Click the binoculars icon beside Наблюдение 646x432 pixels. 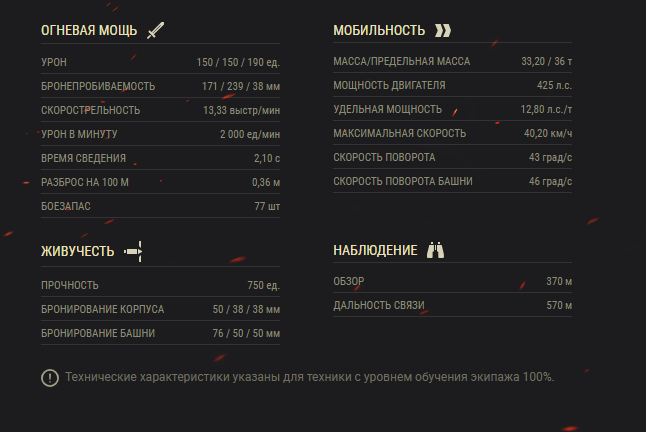click(435, 250)
